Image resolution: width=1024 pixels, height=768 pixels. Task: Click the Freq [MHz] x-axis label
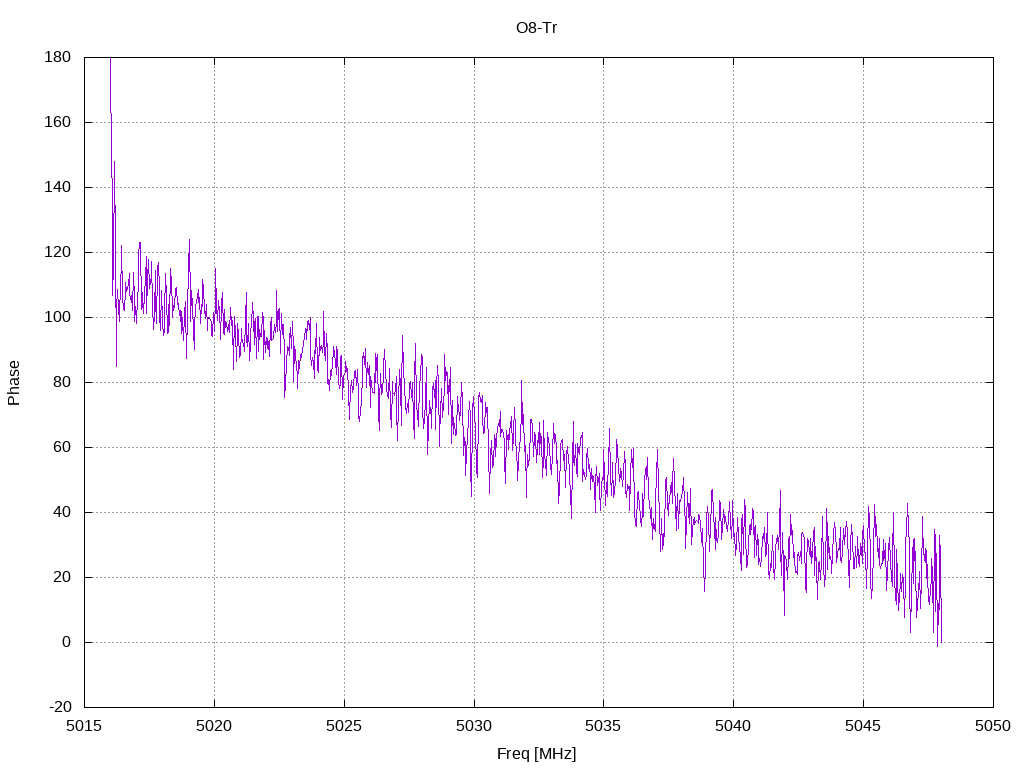(536, 754)
